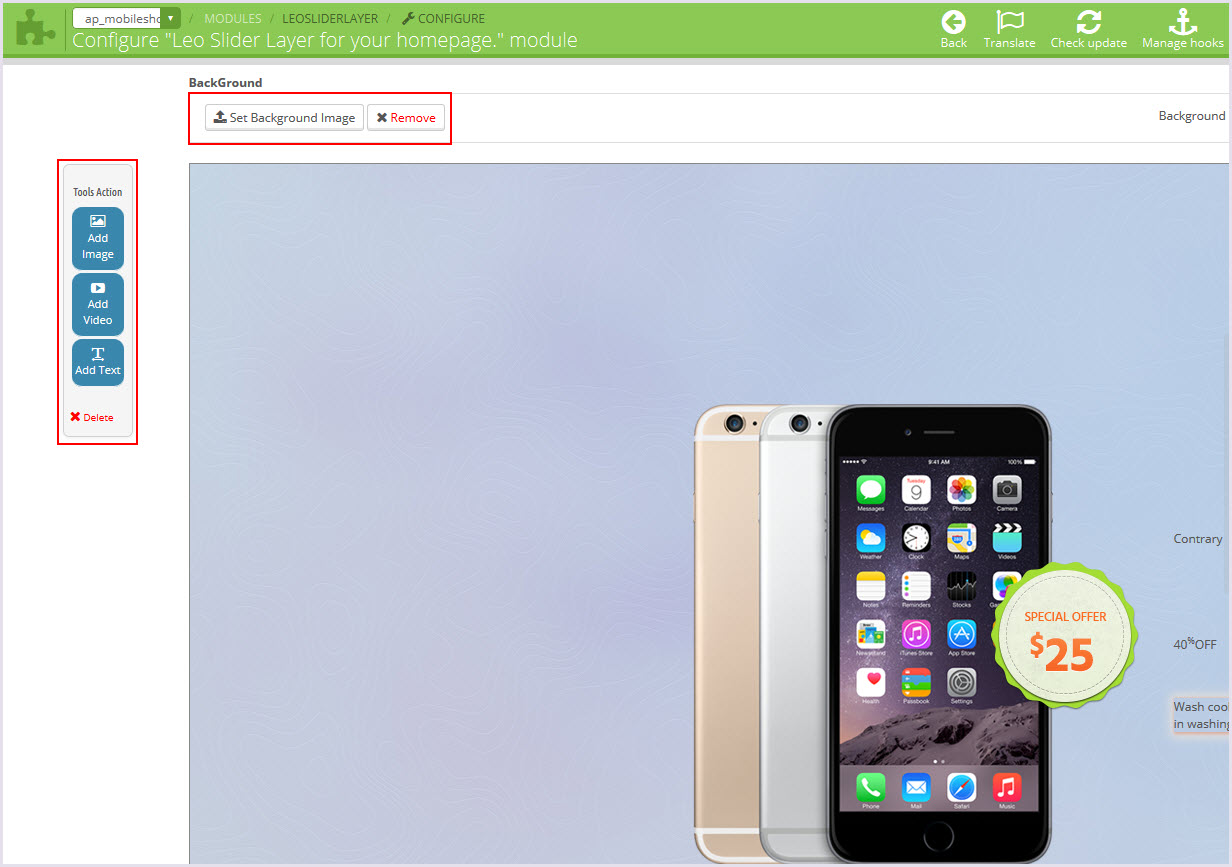Go to the CONFIGURE breadcrumb item
This screenshot has height=867, width=1232.
point(443,18)
